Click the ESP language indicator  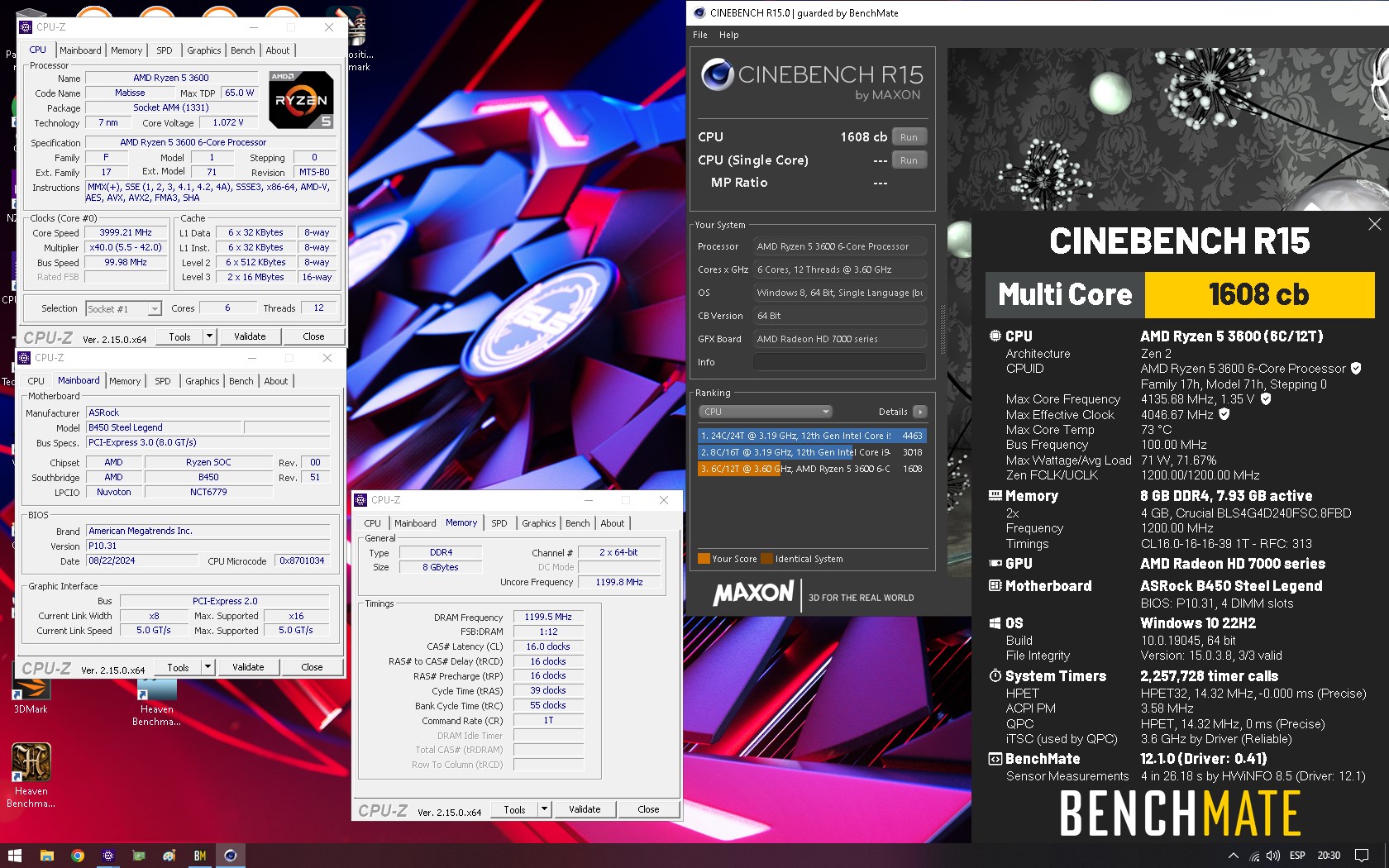point(1297,856)
